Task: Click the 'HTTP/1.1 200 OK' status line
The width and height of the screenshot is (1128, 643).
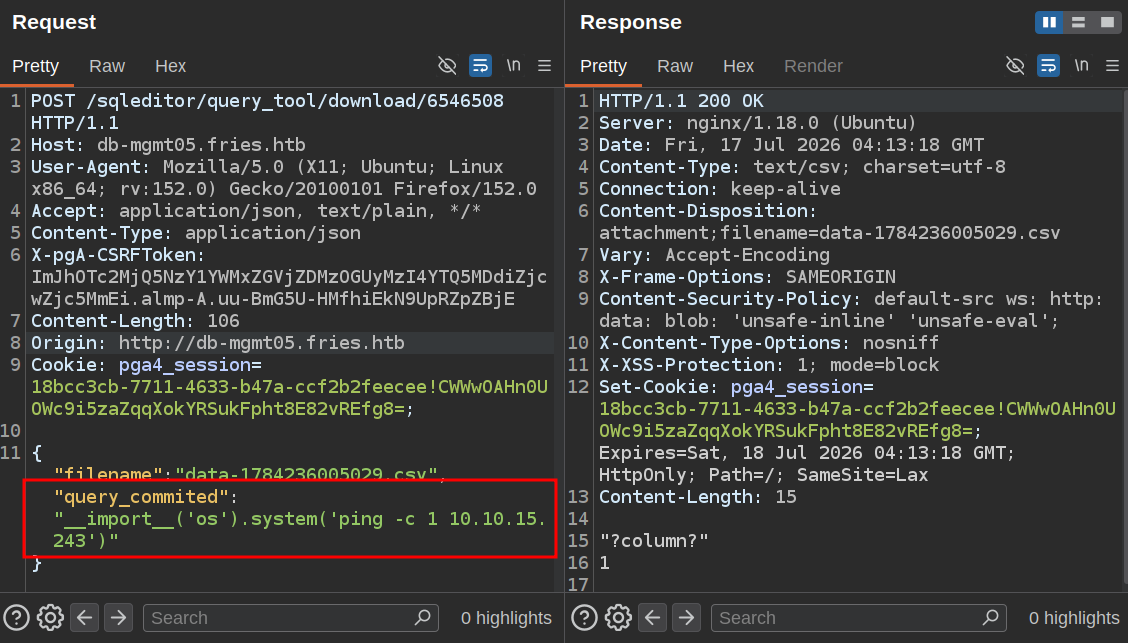Action: pos(681,101)
